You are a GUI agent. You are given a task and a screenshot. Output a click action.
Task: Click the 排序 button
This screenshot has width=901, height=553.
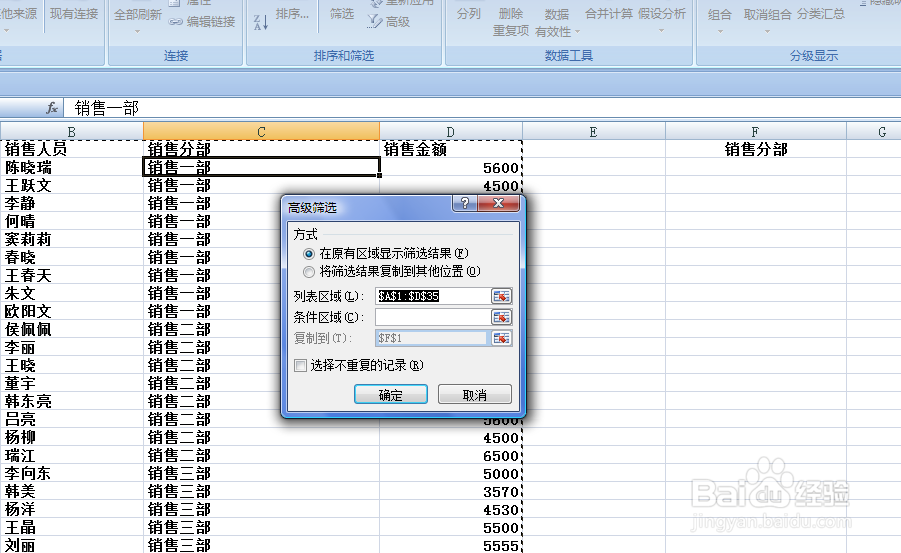[x=292, y=14]
